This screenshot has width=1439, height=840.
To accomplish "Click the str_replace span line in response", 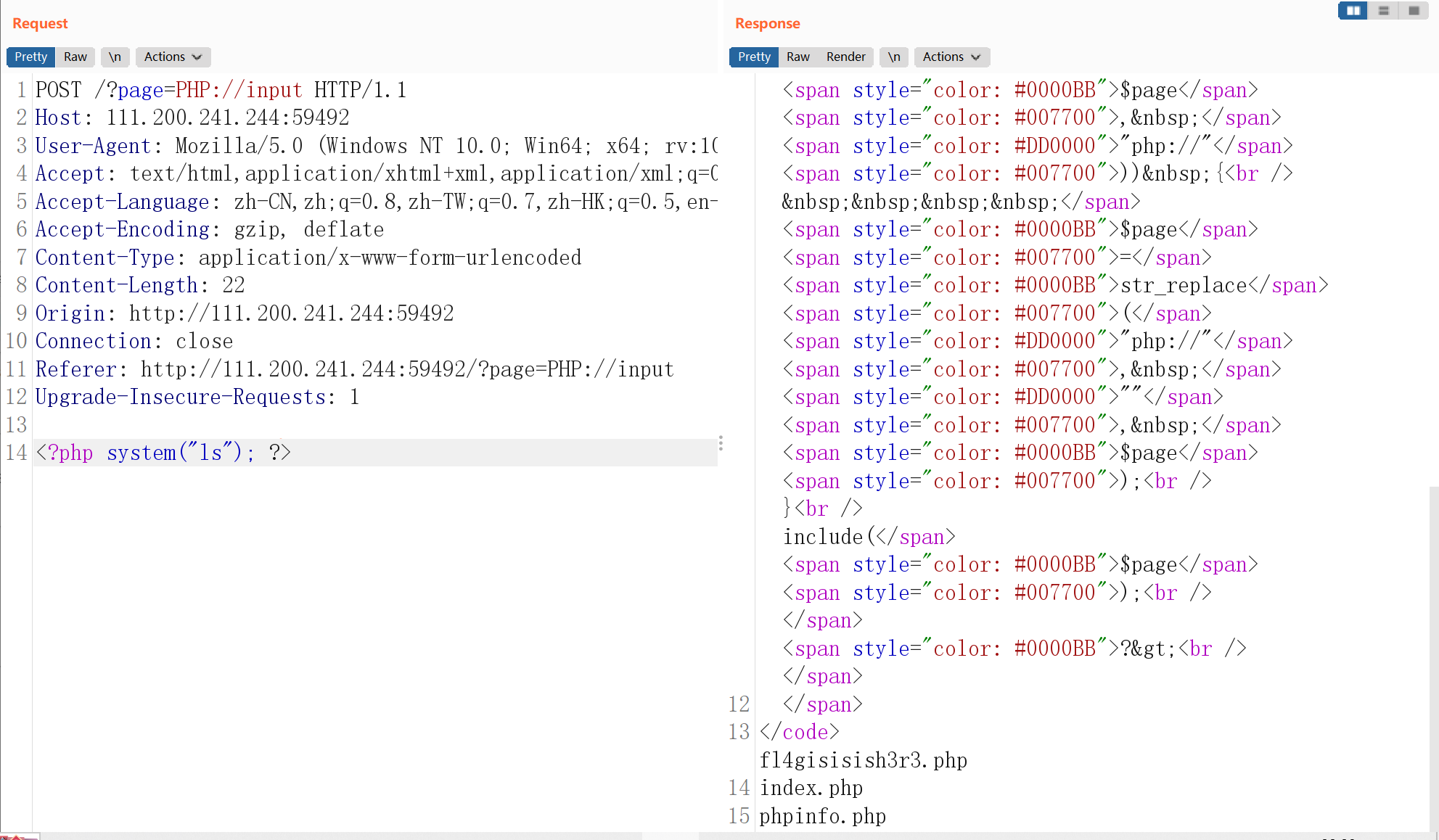I will click(x=1056, y=285).
